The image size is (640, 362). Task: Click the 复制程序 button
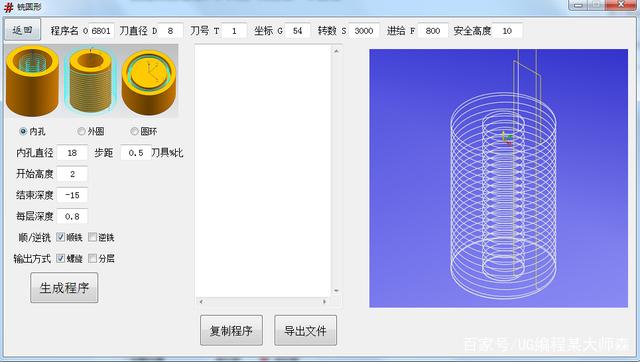[231, 331]
